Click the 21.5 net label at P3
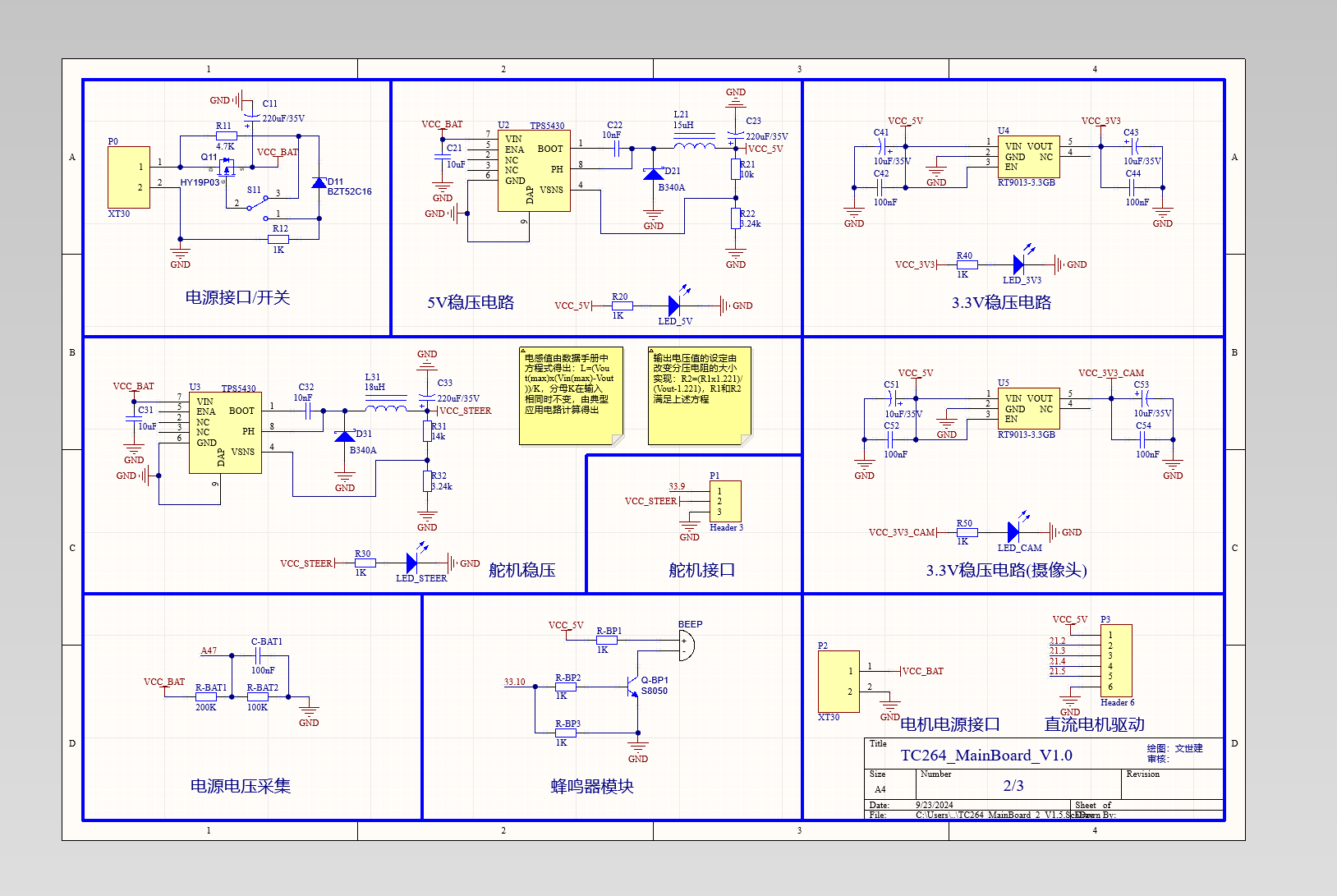Screen dimensions: 1337x896 click(x=1057, y=672)
